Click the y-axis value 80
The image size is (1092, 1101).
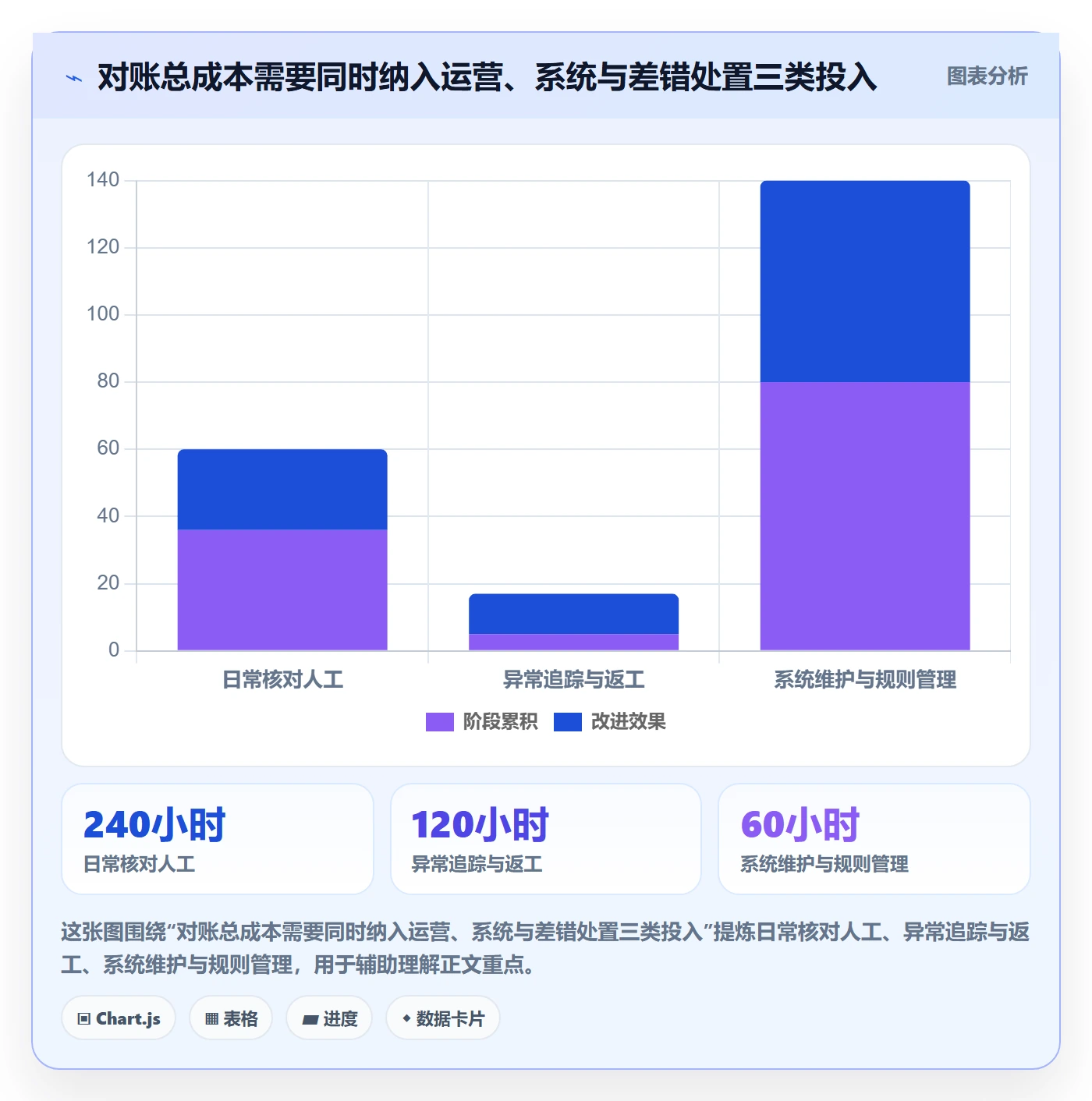pos(108,381)
